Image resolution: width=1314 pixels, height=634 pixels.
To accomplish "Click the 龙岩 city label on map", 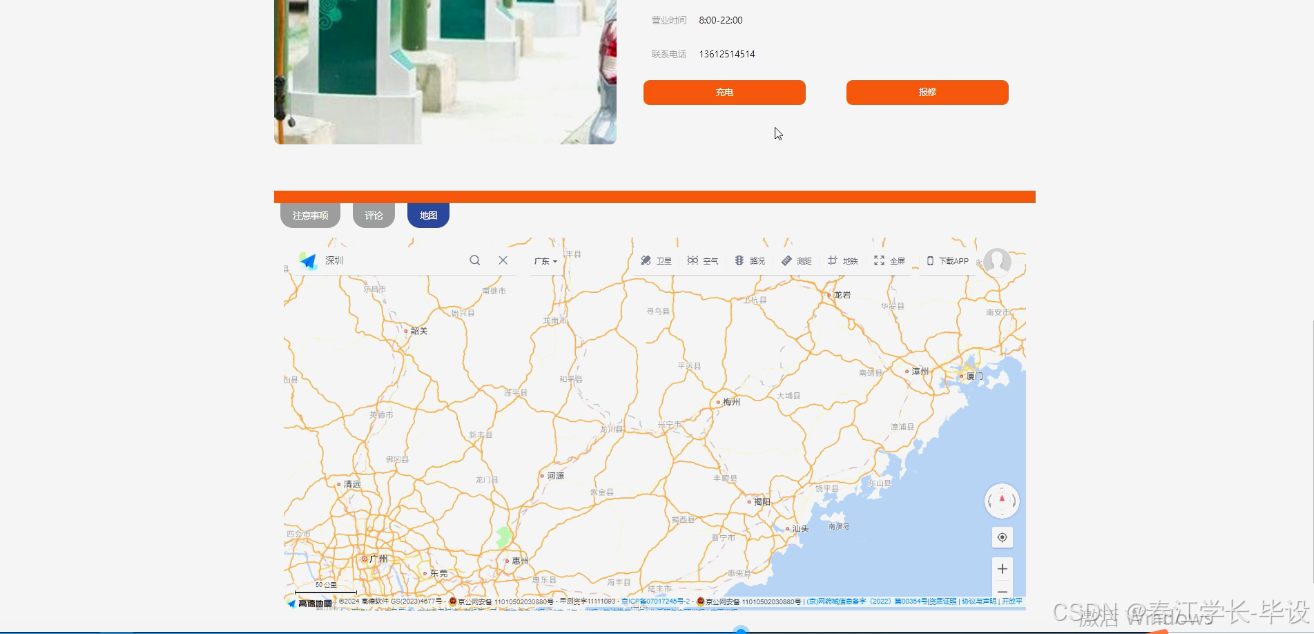I will (842, 295).
